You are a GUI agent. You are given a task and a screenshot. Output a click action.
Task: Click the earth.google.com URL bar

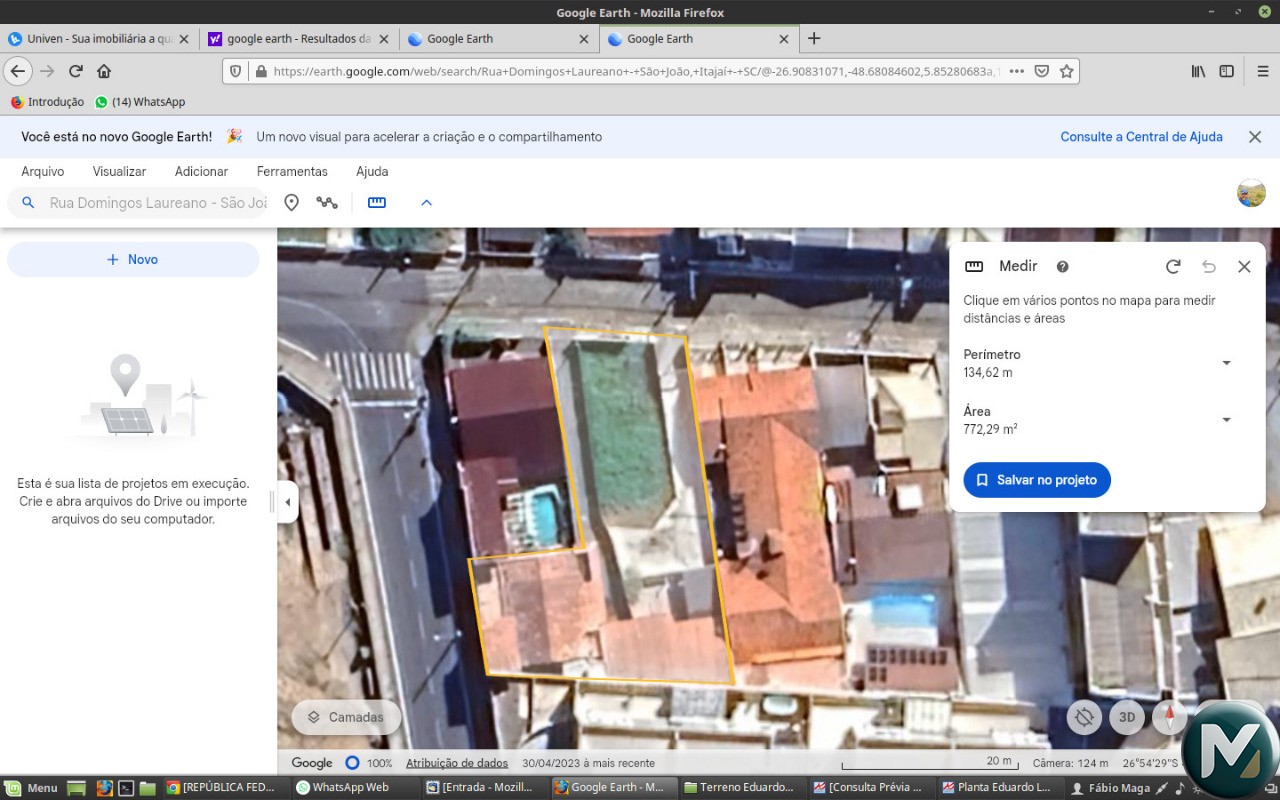[635, 71]
